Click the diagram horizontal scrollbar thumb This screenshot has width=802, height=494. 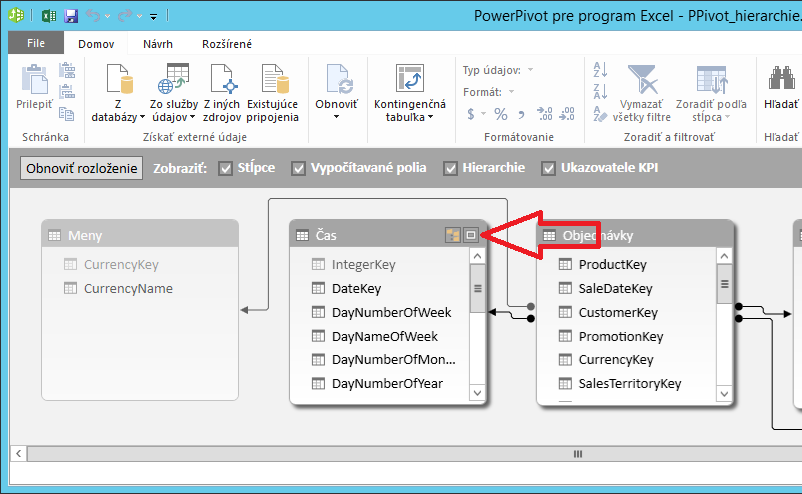[414, 454]
